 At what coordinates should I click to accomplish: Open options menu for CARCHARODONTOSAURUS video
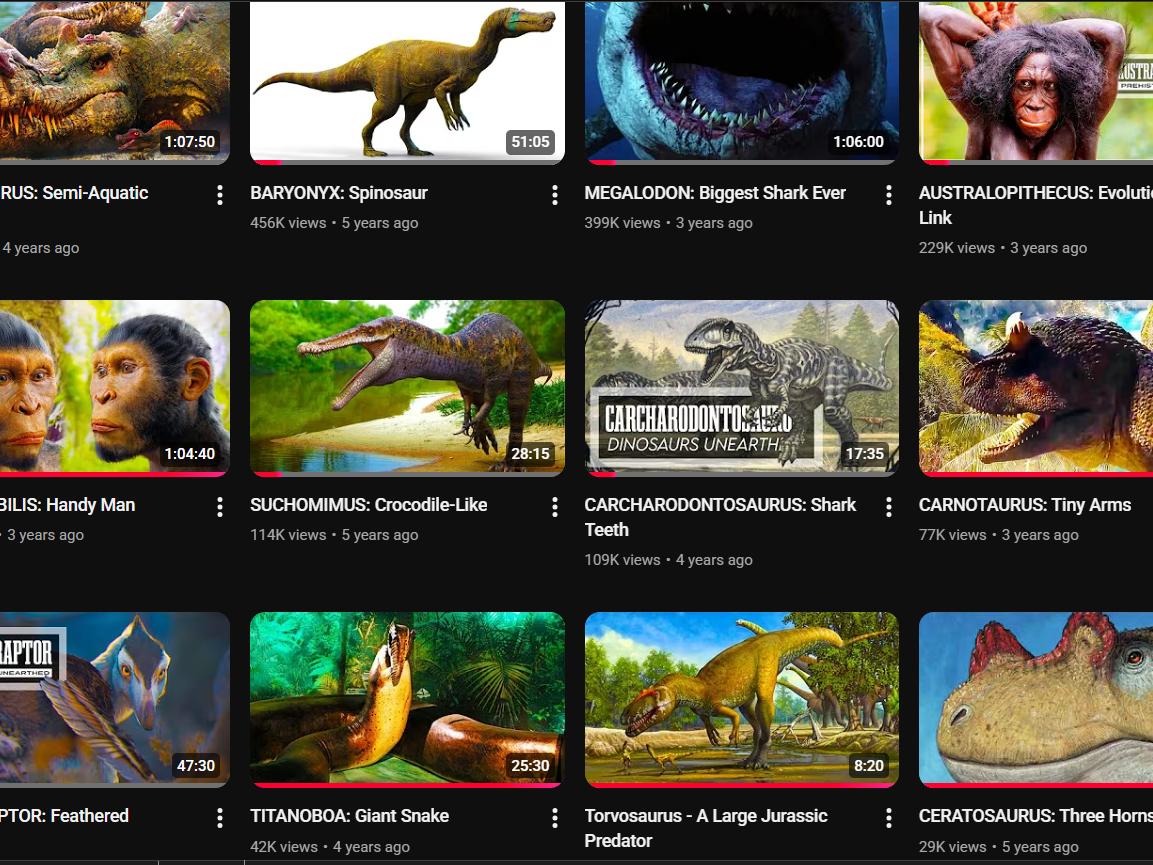pyautogui.click(x=889, y=507)
